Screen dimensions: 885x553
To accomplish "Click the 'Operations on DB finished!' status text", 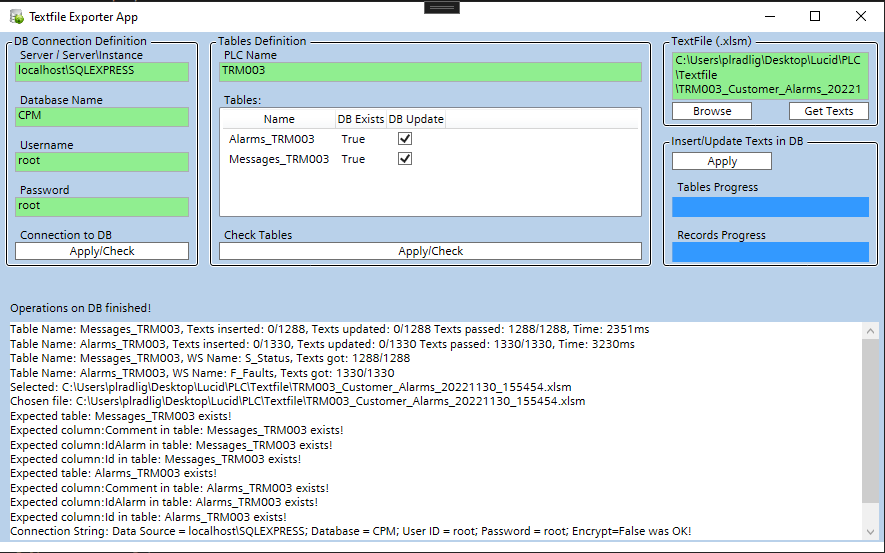I will [x=81, y=308].
